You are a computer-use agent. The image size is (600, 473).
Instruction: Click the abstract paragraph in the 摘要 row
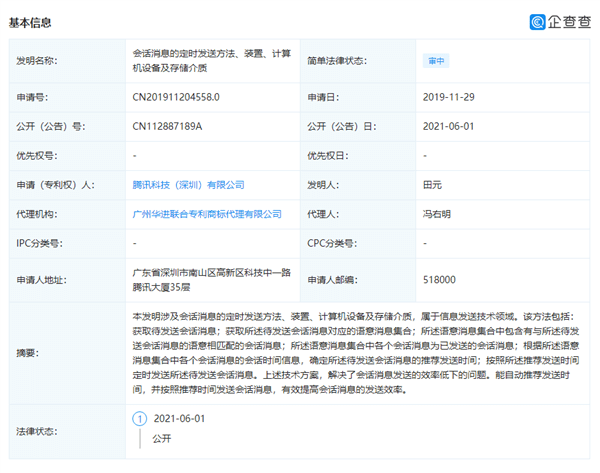pos(358,352)
